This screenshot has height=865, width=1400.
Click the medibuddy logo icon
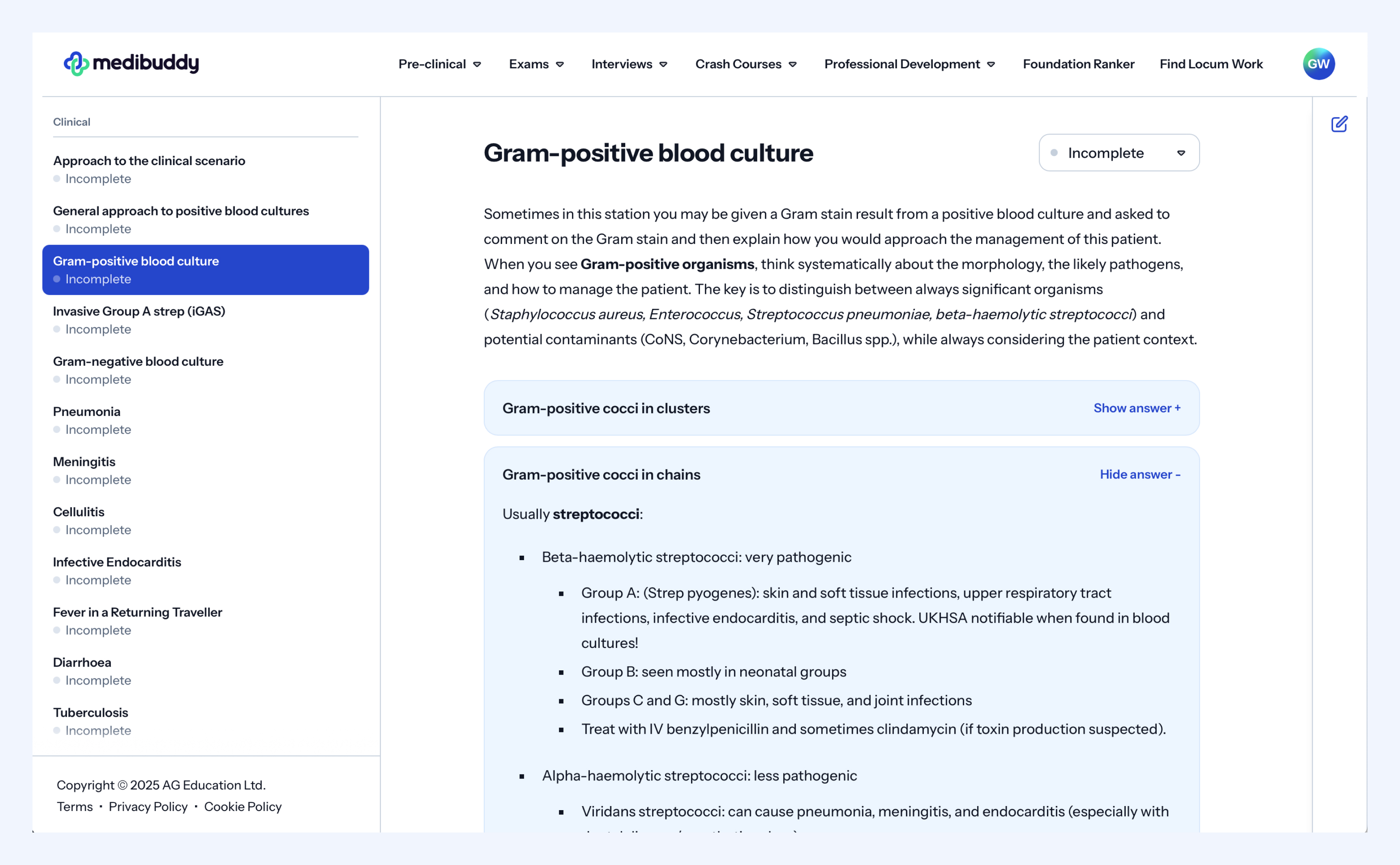tap(76, 63)
